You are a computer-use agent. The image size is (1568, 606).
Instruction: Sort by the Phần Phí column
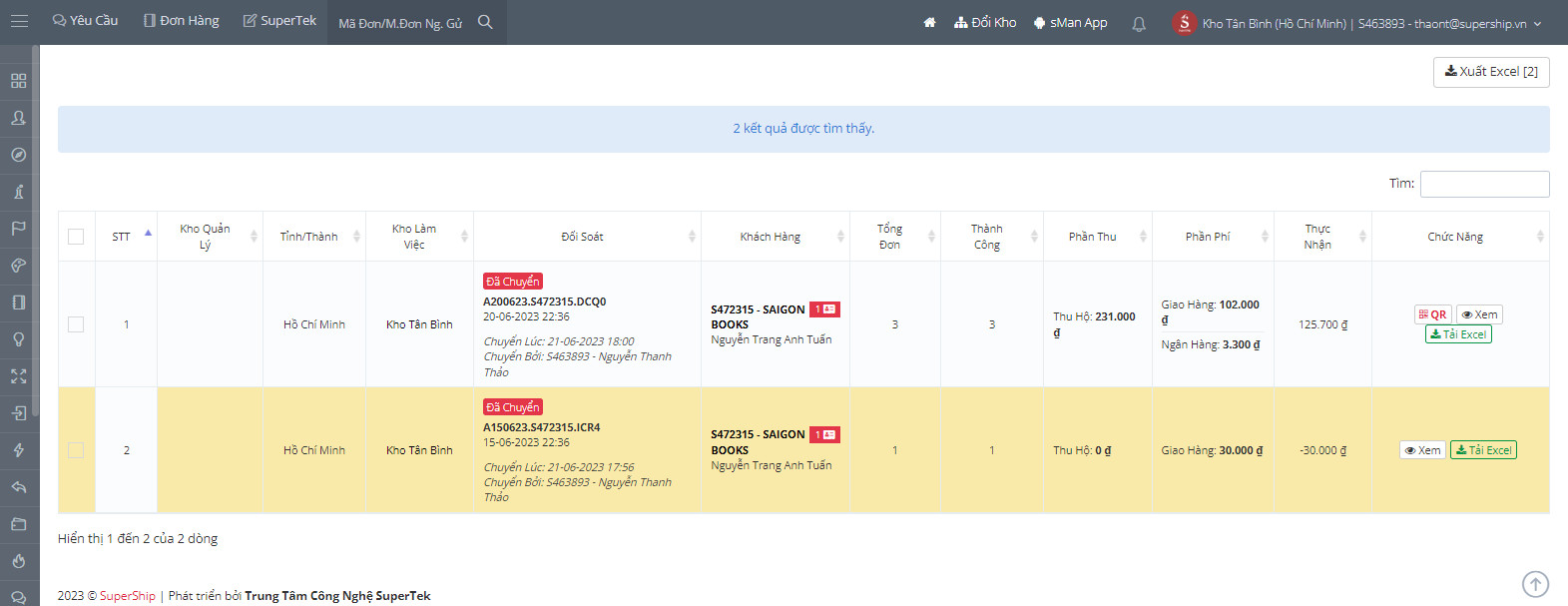point(1213,237)
